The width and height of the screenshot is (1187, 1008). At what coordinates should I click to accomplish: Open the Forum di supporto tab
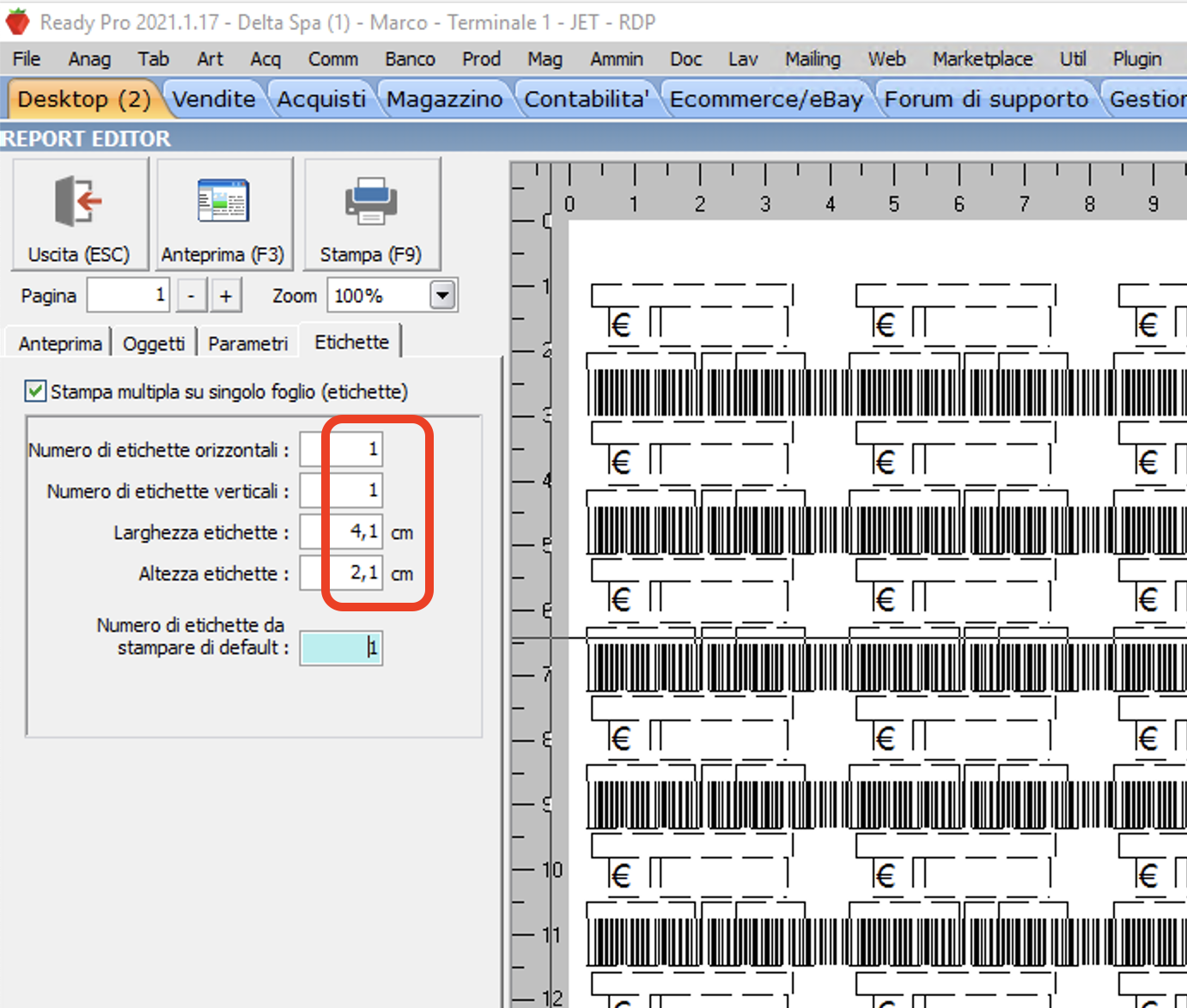pyautogui.click(x=986, y=100)
